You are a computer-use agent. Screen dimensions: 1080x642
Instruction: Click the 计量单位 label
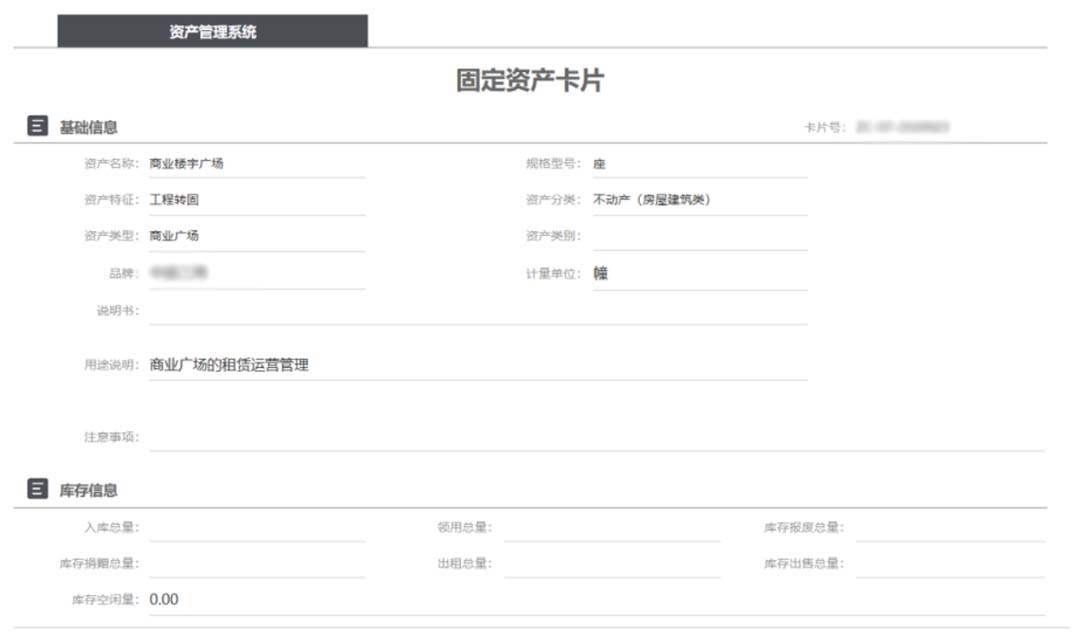pos(553,273)
